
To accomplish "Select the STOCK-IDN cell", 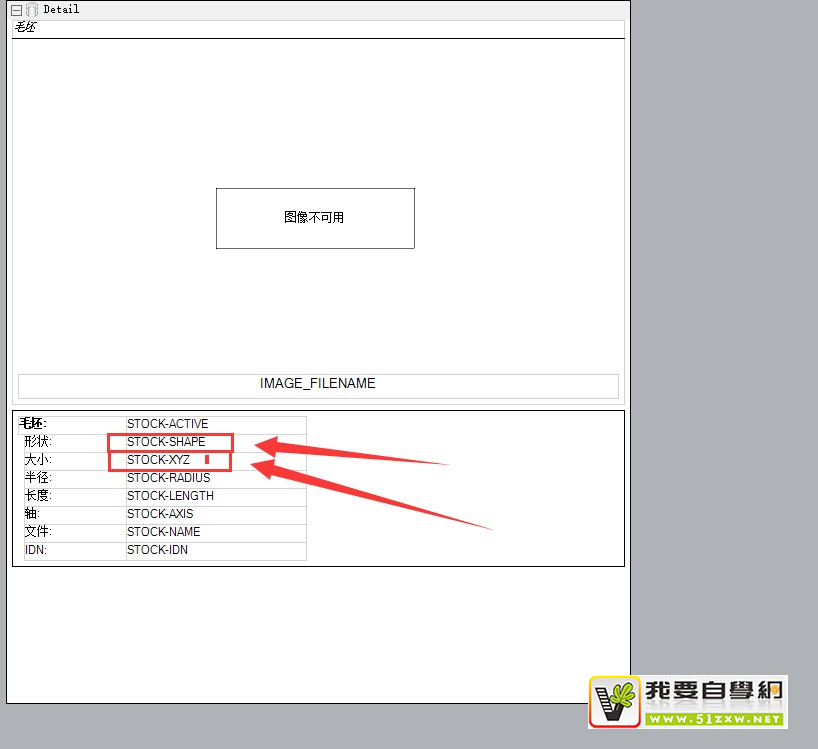I will click(x=157, y=550).
